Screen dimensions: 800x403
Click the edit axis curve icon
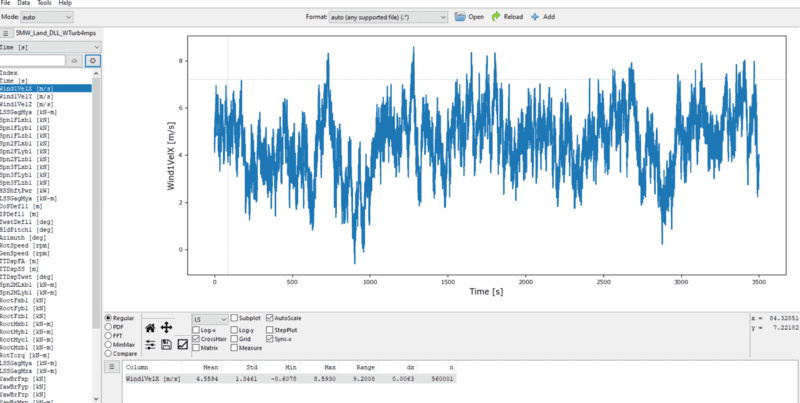(x=183, y=344)
